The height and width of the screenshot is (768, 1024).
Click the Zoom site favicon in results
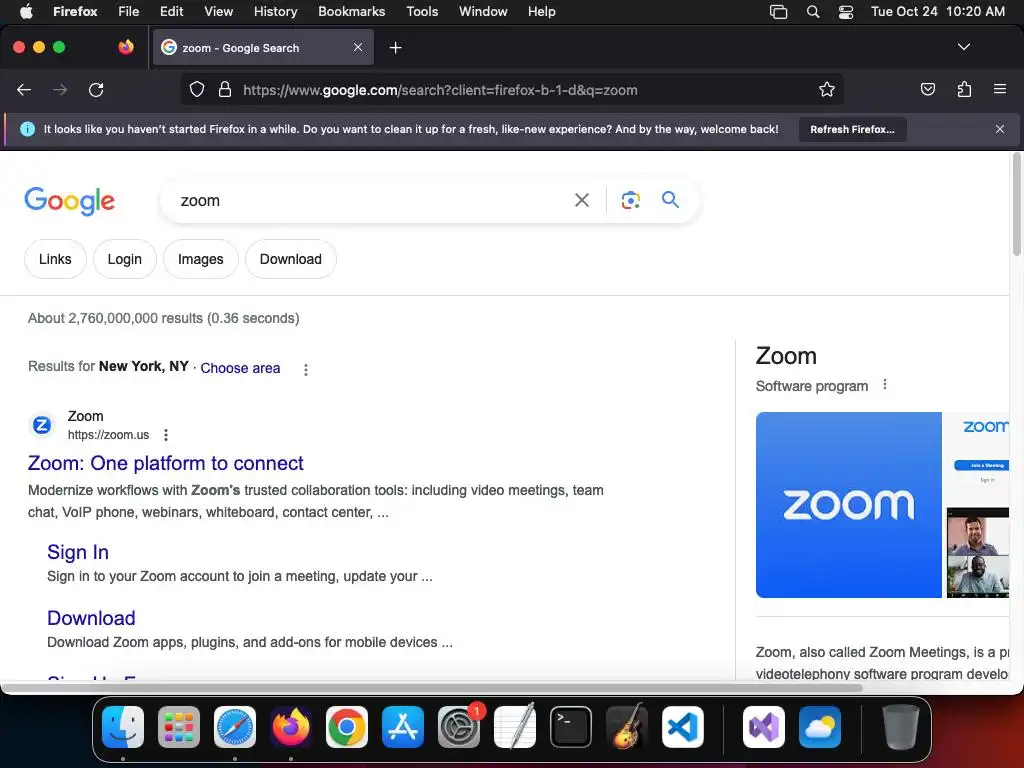click(x=42, y=425)
